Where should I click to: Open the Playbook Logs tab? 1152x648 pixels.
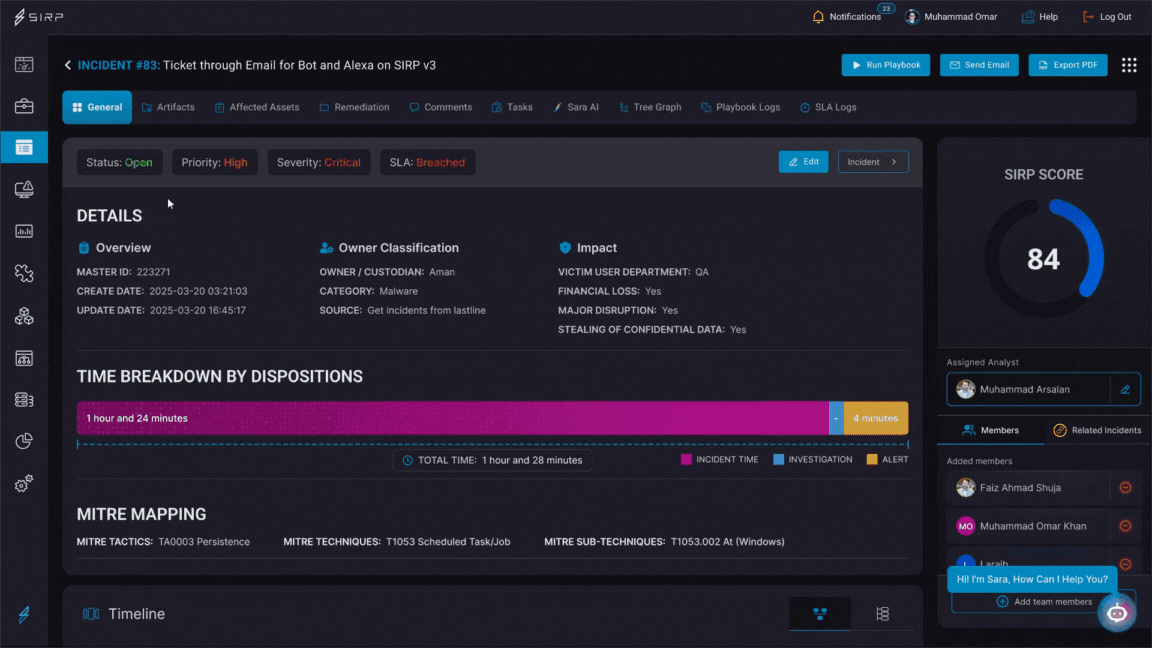point(741,107)
